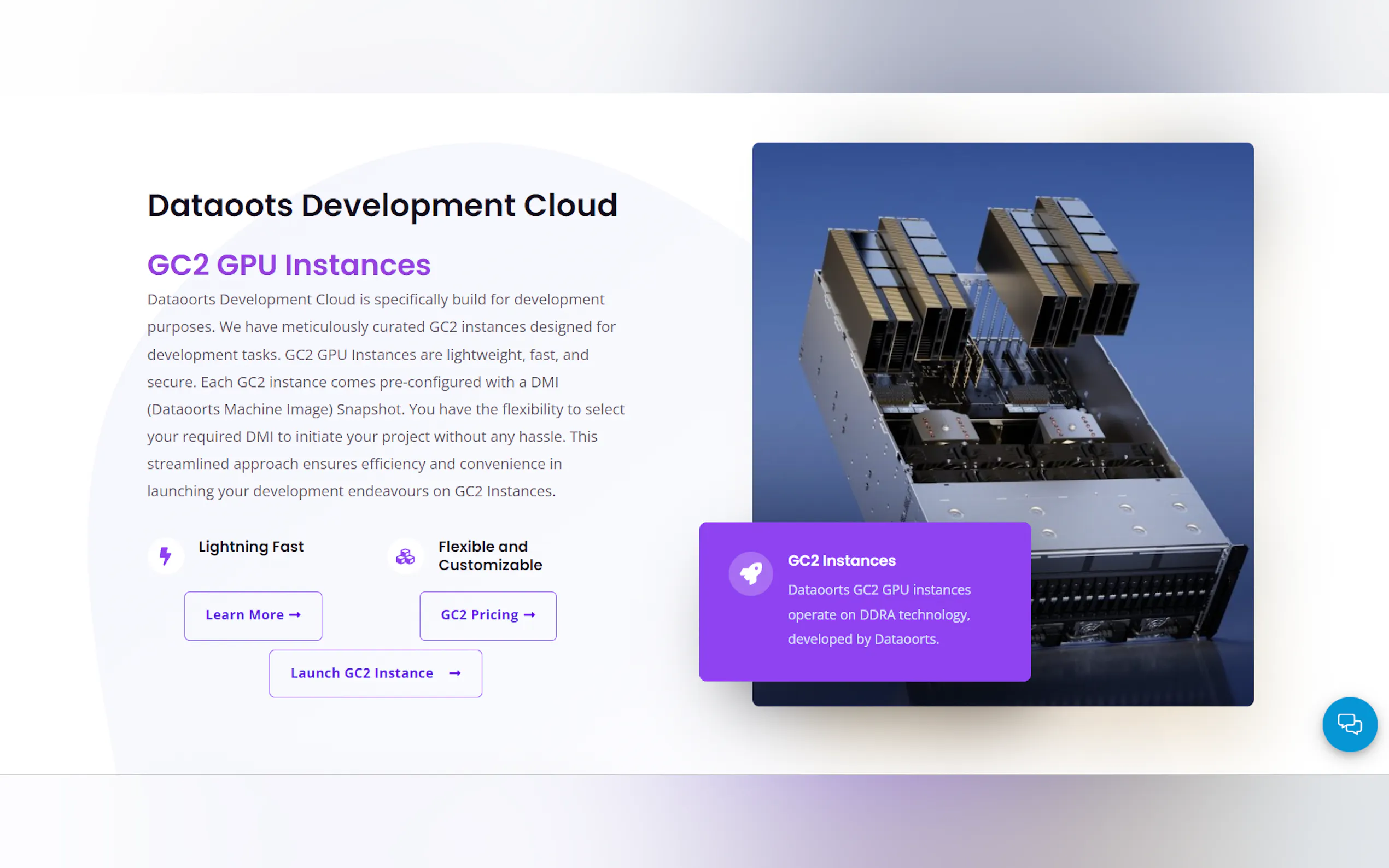Screen dimensions: 1389x868
Task: Click the Lightning Fast label
Action: [x=251, y=547]
